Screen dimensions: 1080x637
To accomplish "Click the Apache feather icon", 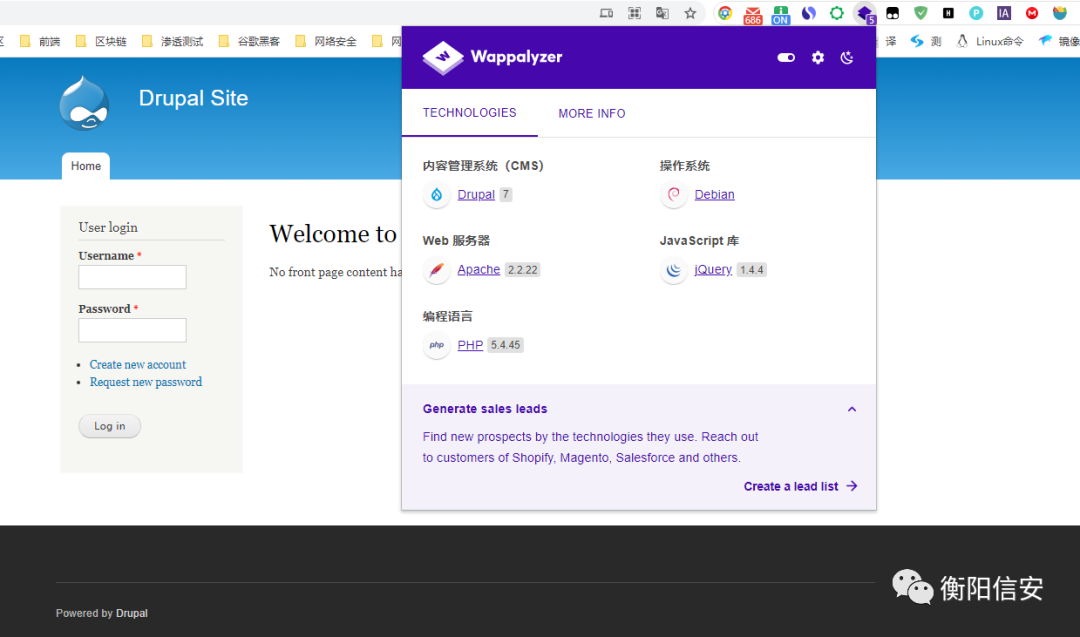I will click(x=437, y=270).
